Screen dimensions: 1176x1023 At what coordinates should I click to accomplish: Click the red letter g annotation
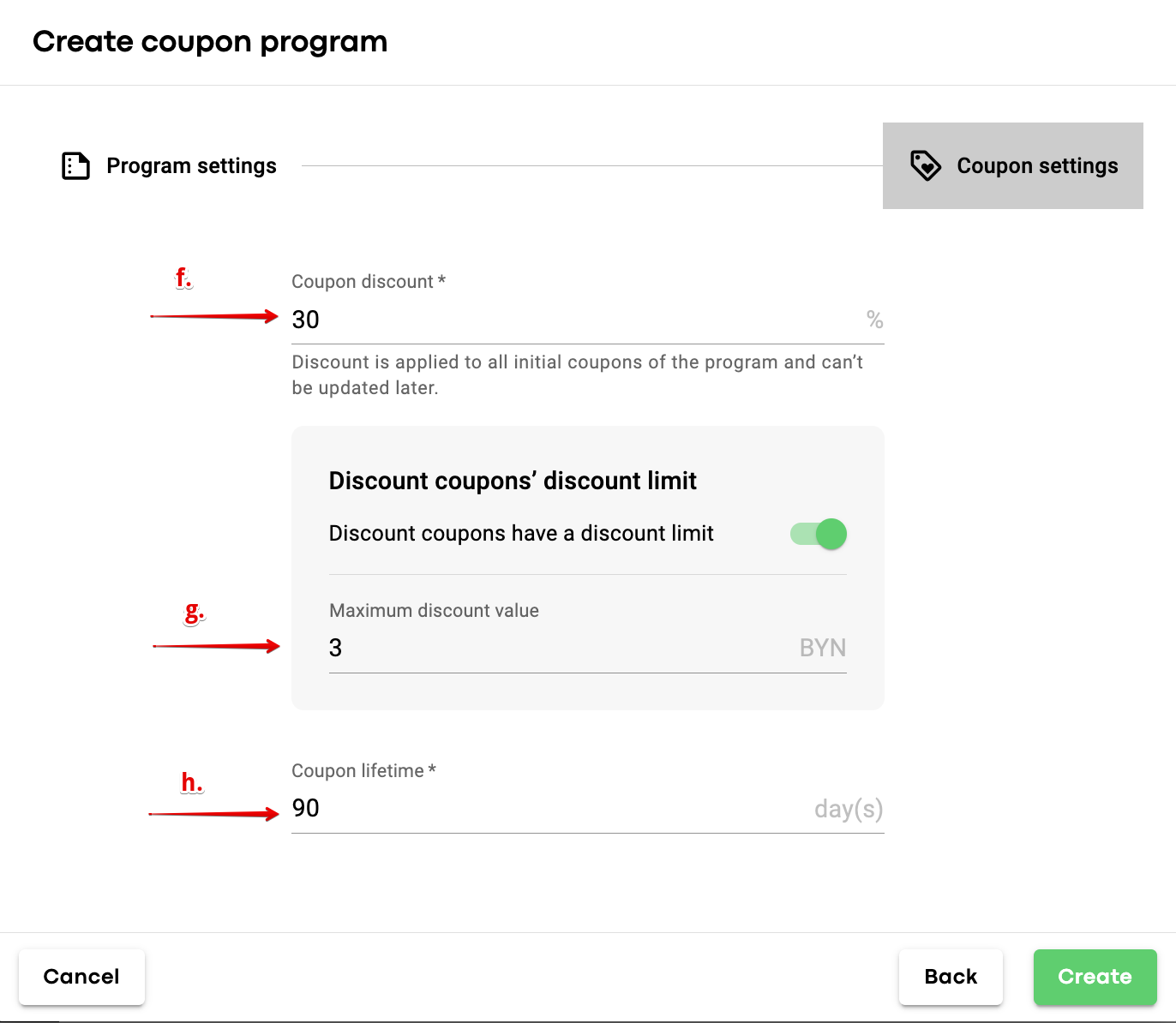[195, 613]
